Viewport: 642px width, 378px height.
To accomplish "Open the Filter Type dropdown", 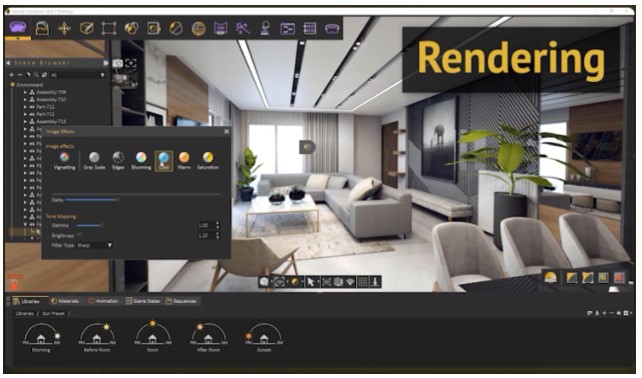I will [95, 245].
